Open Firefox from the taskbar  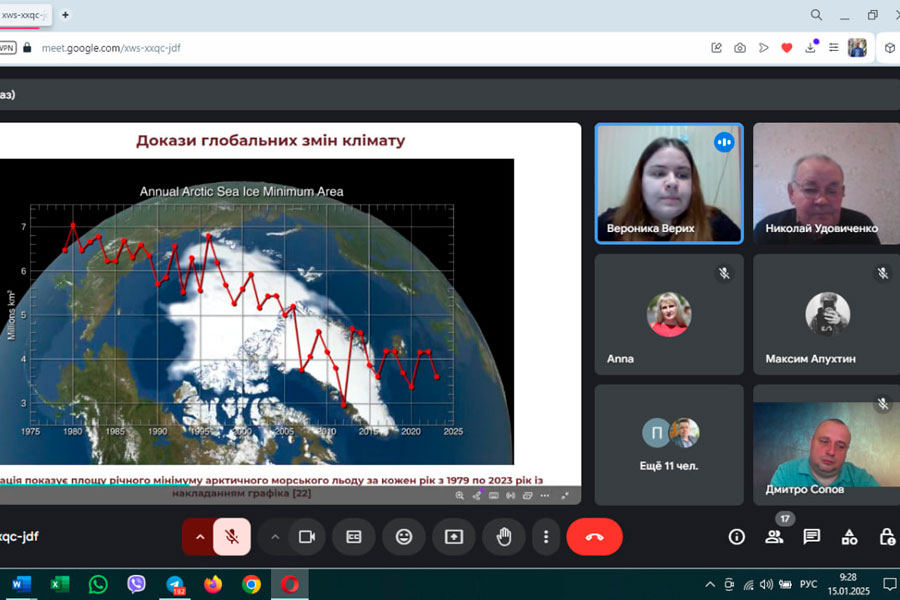pyautogui.click(x=213, y=584)
